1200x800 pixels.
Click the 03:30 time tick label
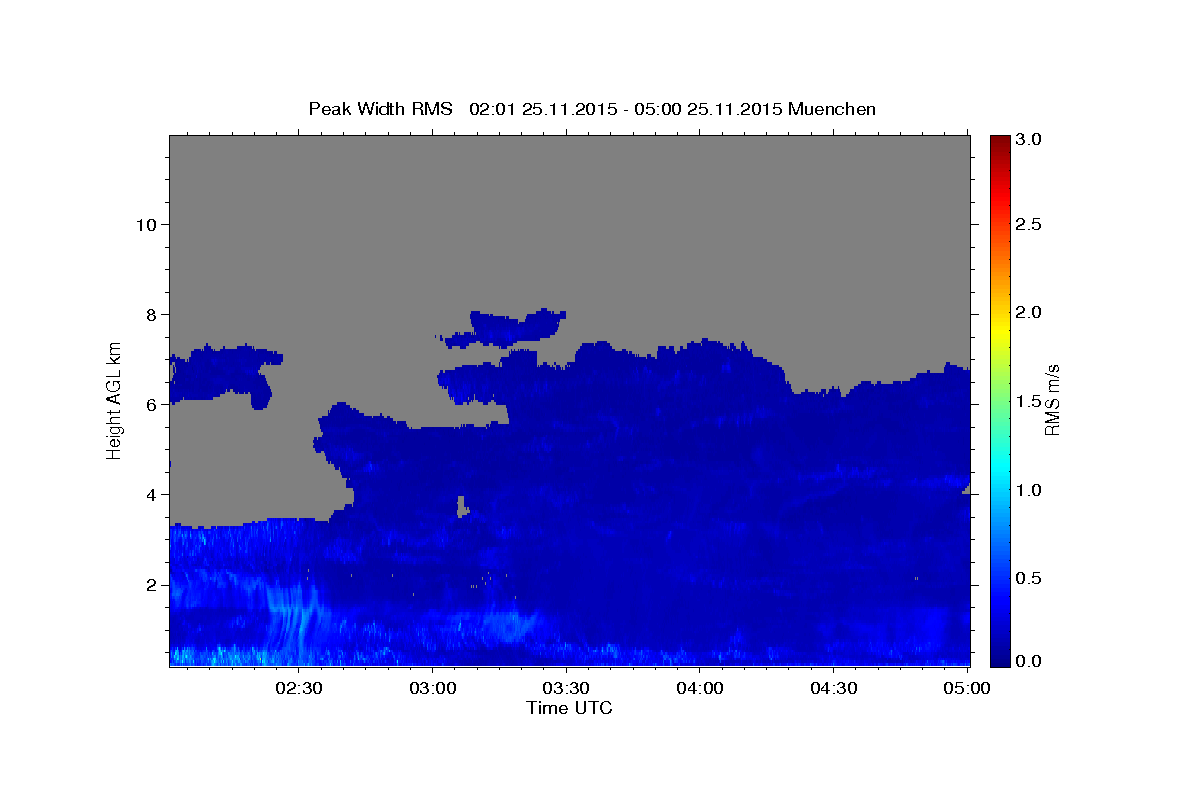567,688
